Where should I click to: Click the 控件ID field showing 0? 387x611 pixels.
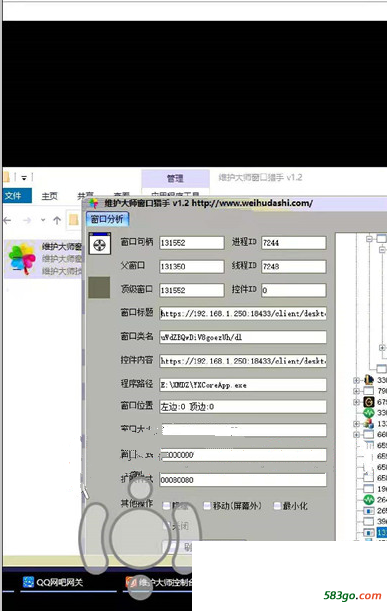click(294, 290)
